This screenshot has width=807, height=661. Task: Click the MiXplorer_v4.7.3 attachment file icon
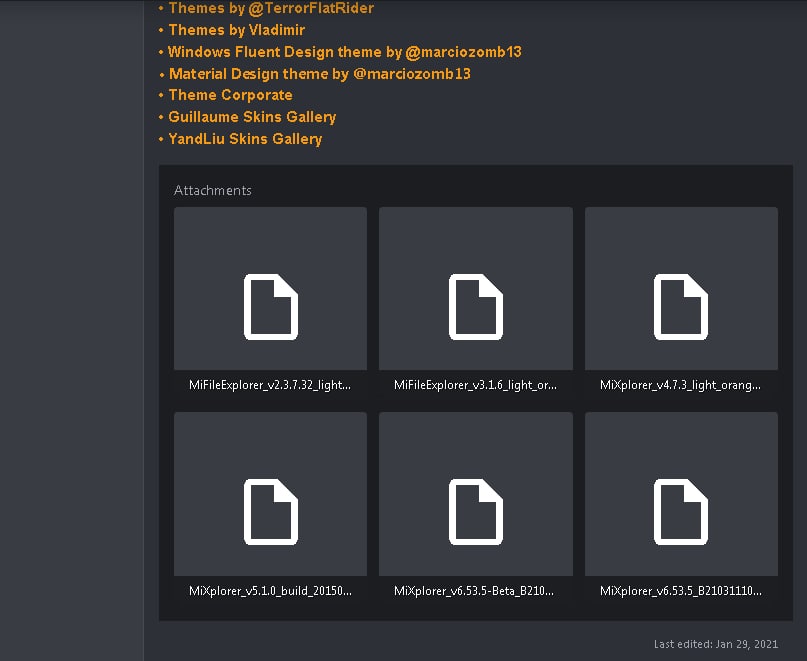coord(680,307)
